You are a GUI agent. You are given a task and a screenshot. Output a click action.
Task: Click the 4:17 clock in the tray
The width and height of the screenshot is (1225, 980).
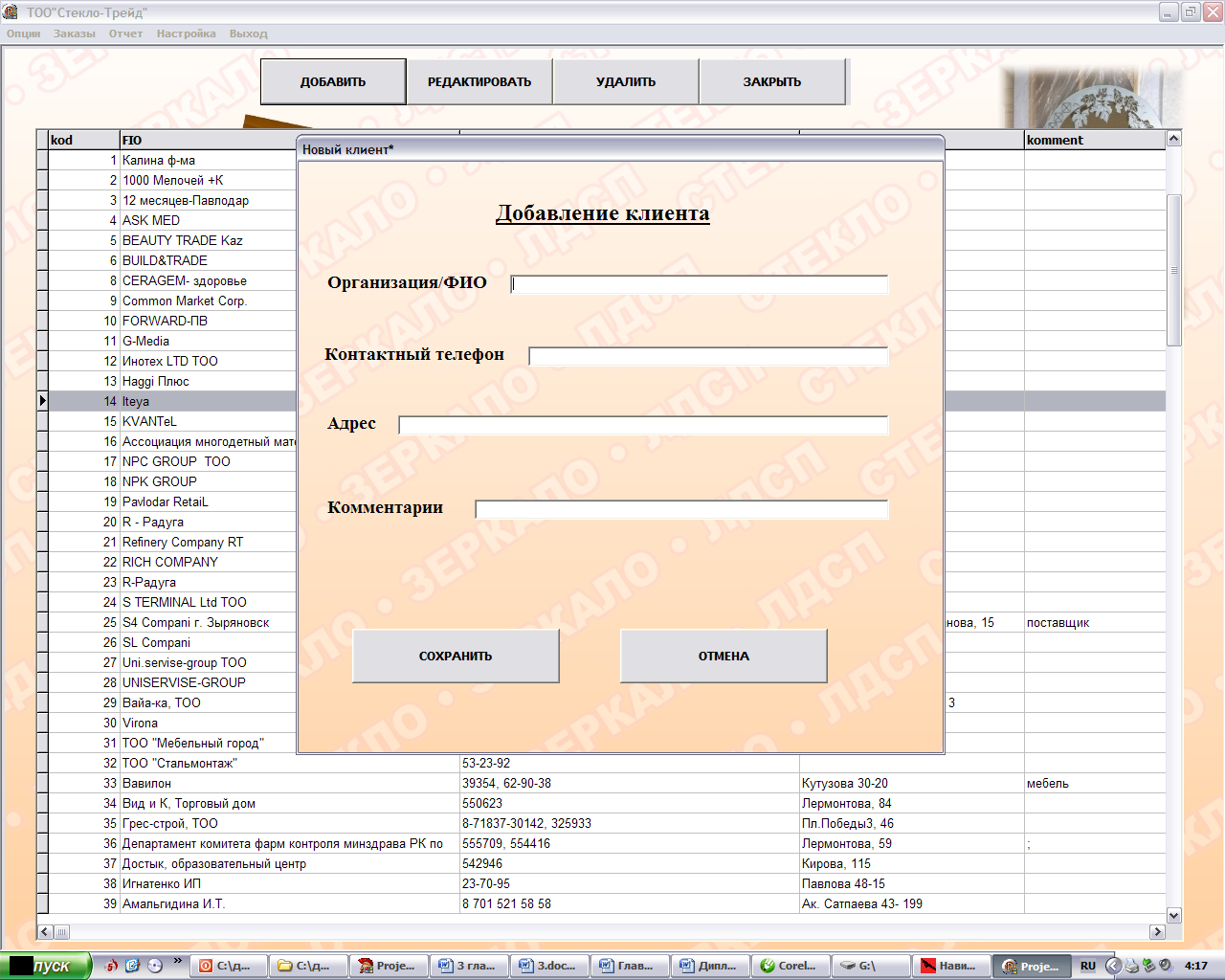[1196, 966]
